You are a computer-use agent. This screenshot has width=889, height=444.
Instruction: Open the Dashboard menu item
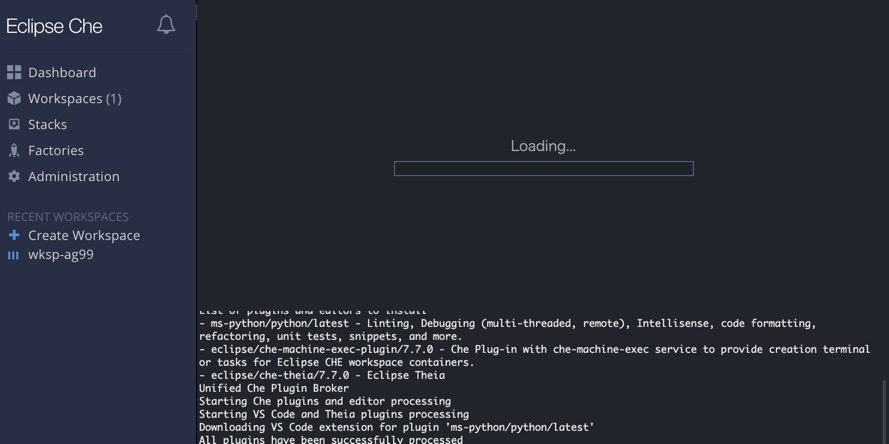tap(62, 73)
